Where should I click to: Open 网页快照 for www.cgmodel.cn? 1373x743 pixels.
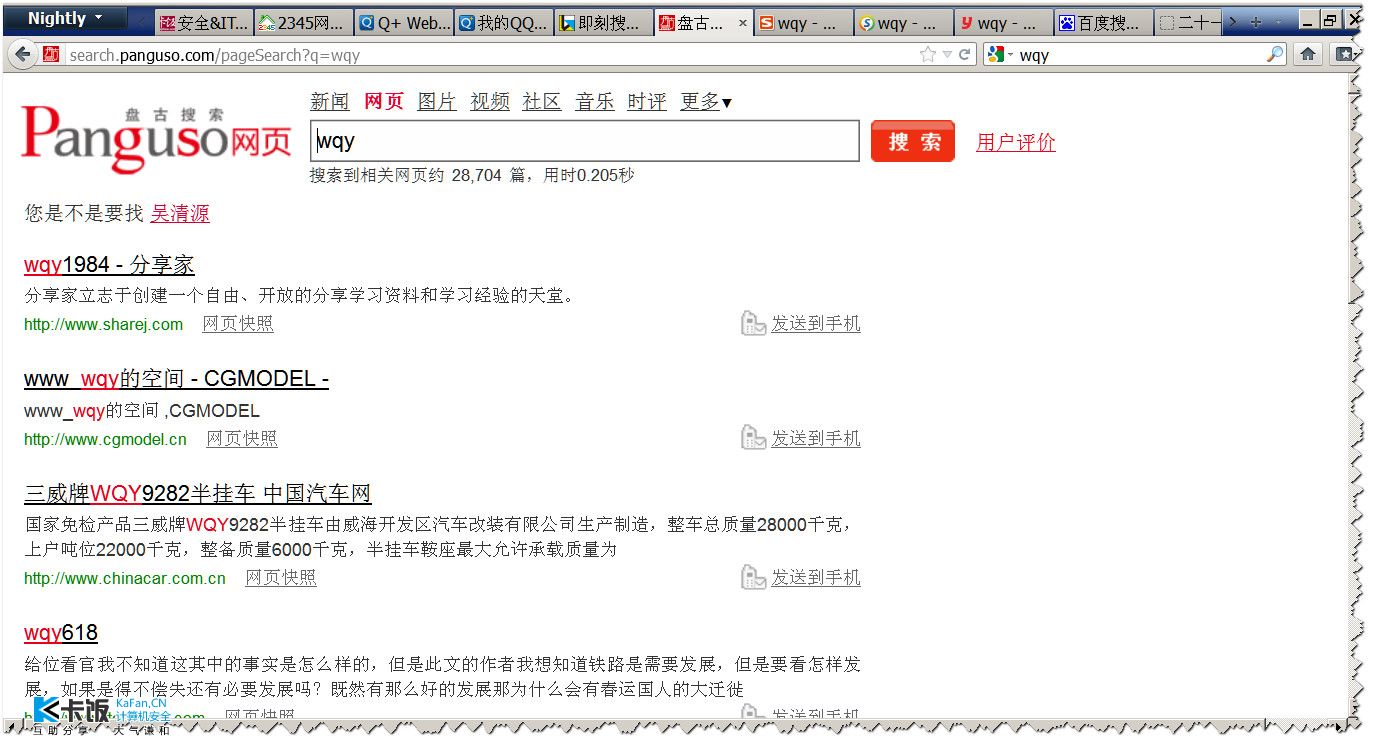242,438
